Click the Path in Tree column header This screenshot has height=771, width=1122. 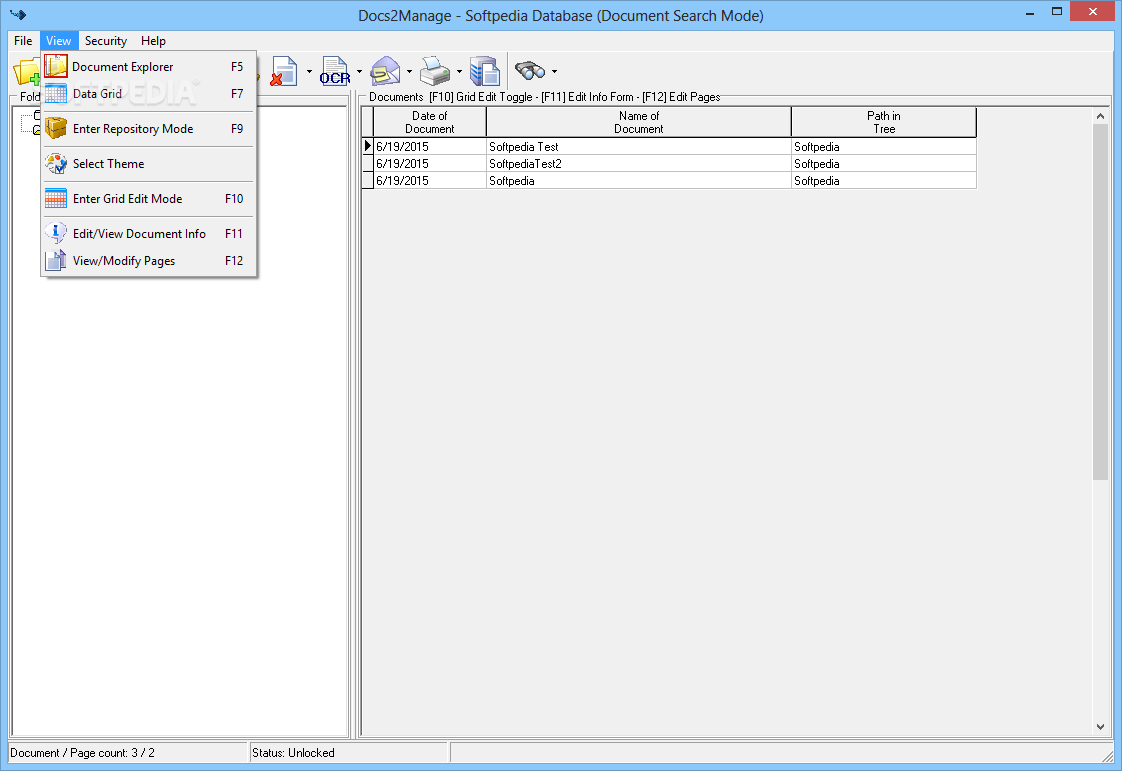coord(884,122)
